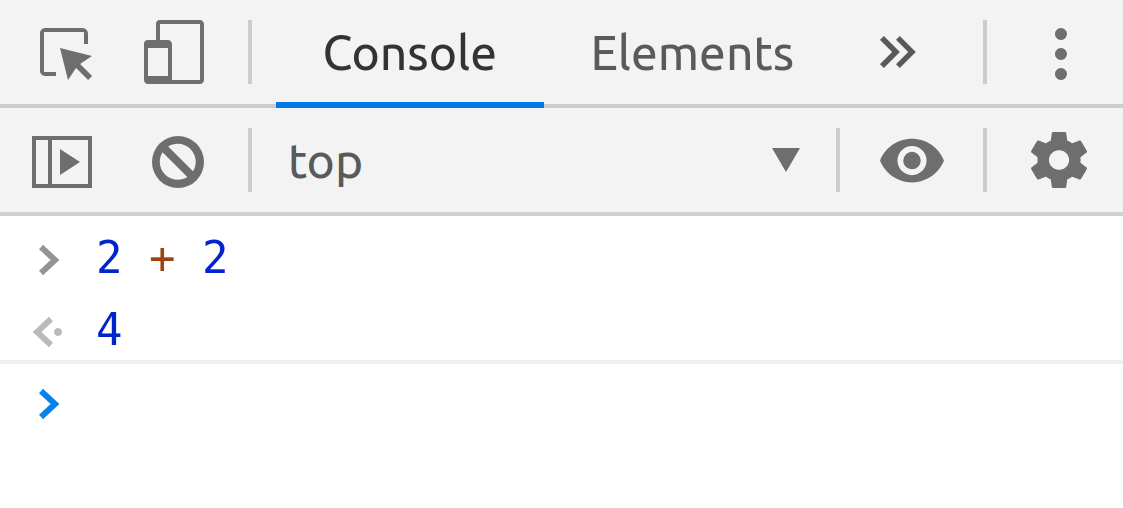
Task: Create live expression with eye icon
Action: tap(911, 160)
